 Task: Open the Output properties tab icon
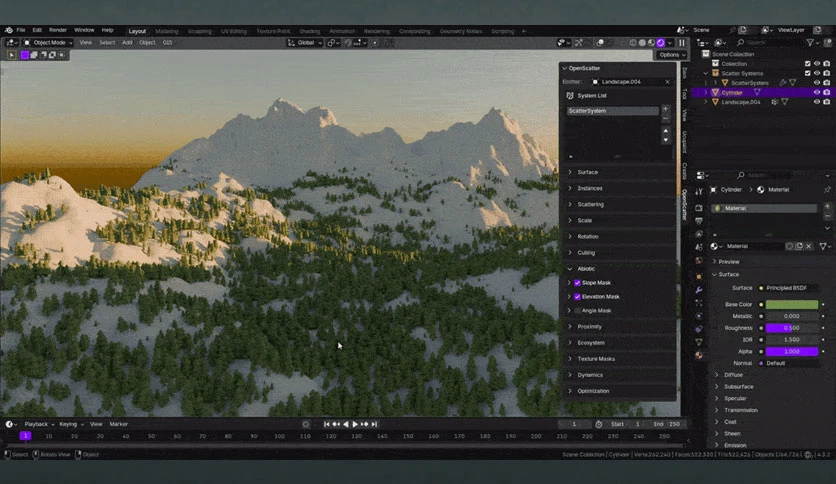click(699, 221)
